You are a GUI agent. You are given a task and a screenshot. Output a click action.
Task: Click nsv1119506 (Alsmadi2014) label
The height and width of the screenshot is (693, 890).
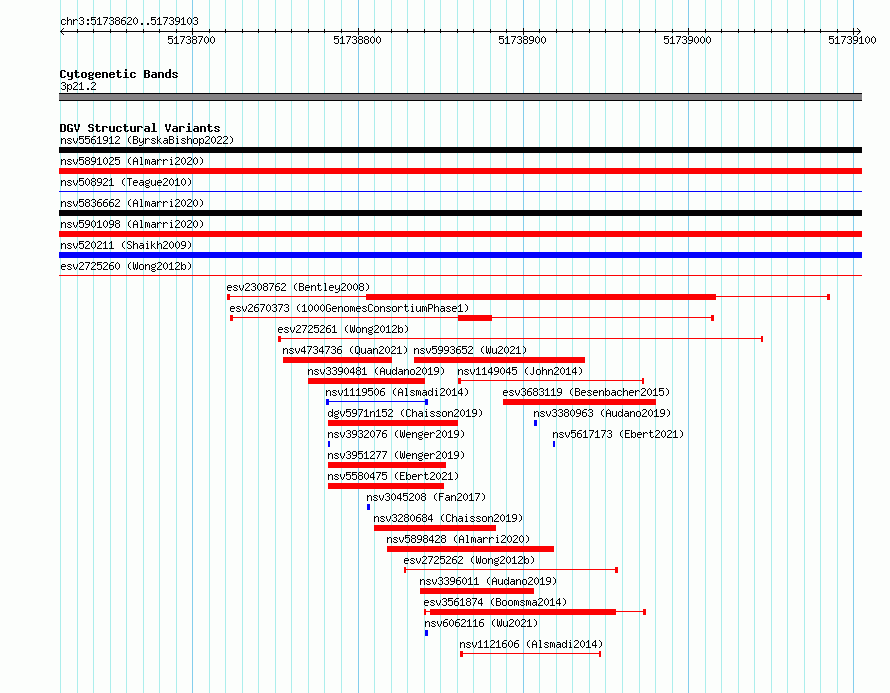397,392
